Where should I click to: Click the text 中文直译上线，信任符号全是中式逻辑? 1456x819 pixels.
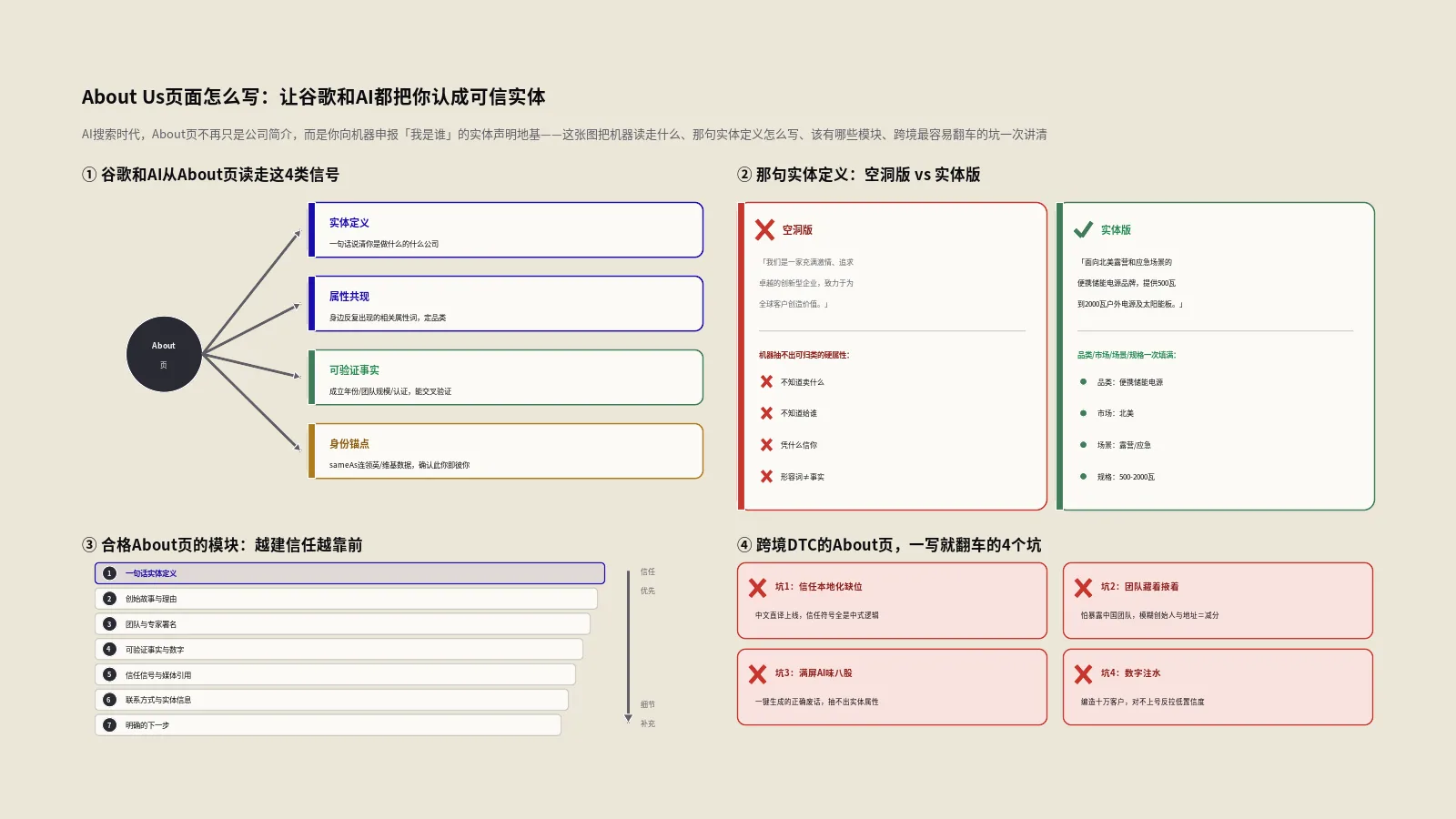click(817, 615)
